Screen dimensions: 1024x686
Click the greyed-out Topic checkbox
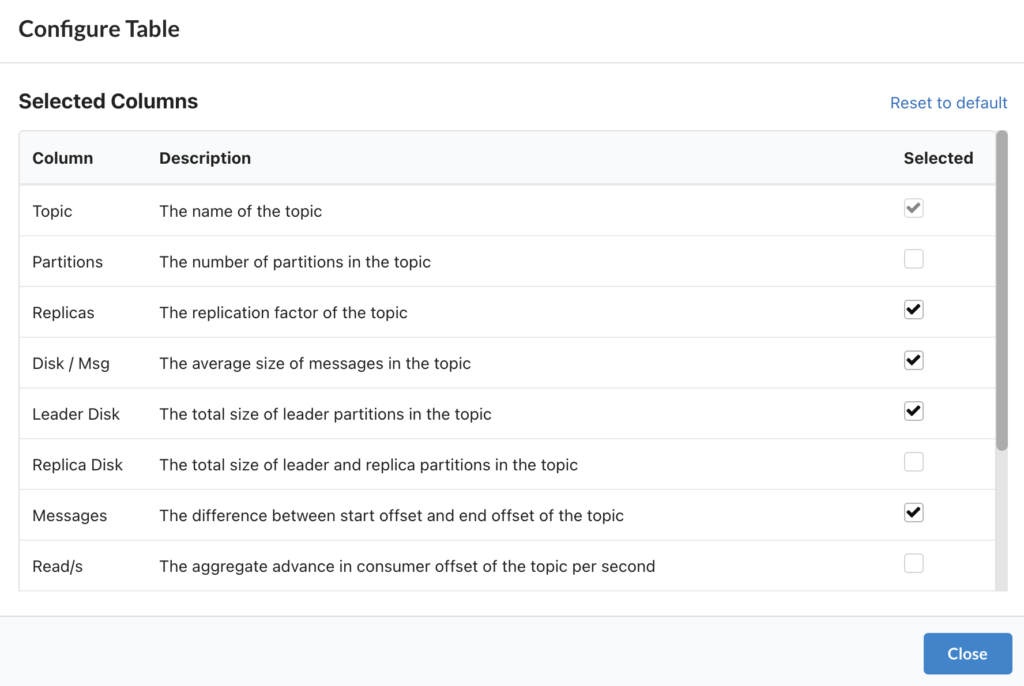pyautogui.click(x=913, y=209)
